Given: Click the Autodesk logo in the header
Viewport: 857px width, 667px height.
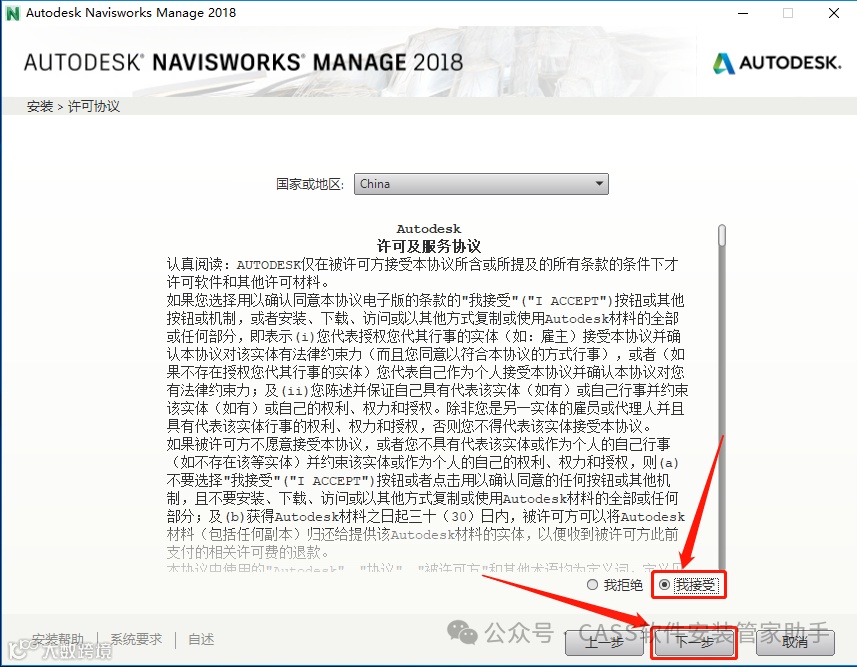Looking at the screenshot, I should coord(777,63).
